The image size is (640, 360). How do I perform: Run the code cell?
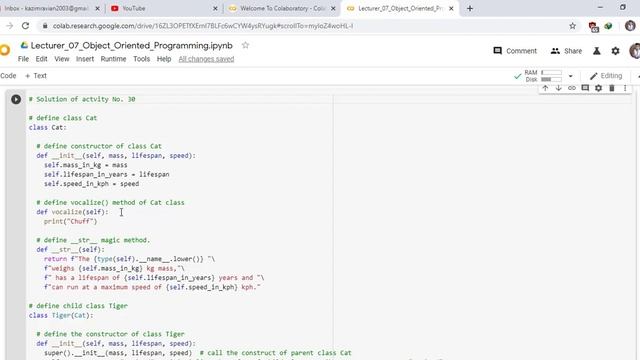(16, 99)
